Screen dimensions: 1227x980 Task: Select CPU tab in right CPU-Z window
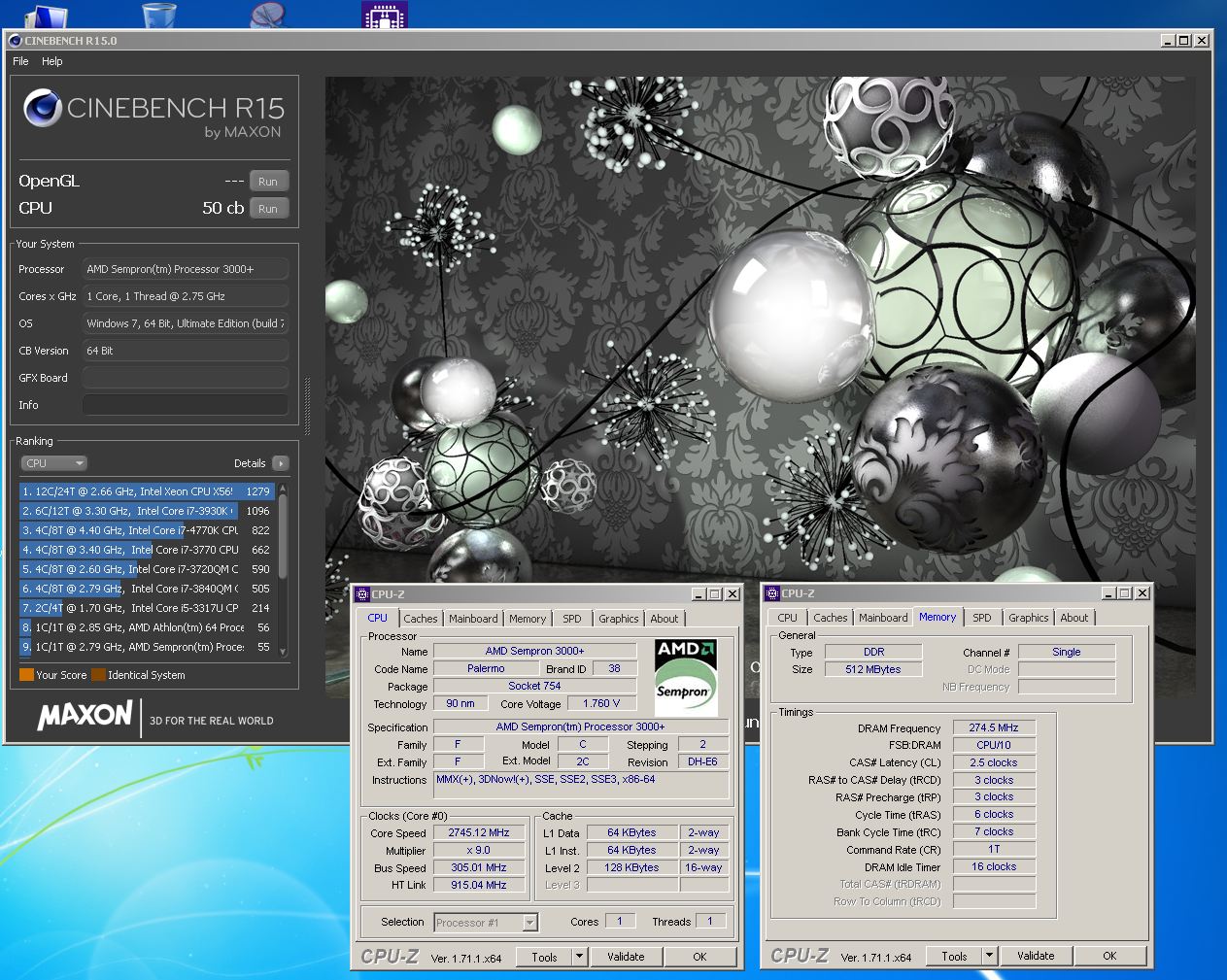coord(788,618)
